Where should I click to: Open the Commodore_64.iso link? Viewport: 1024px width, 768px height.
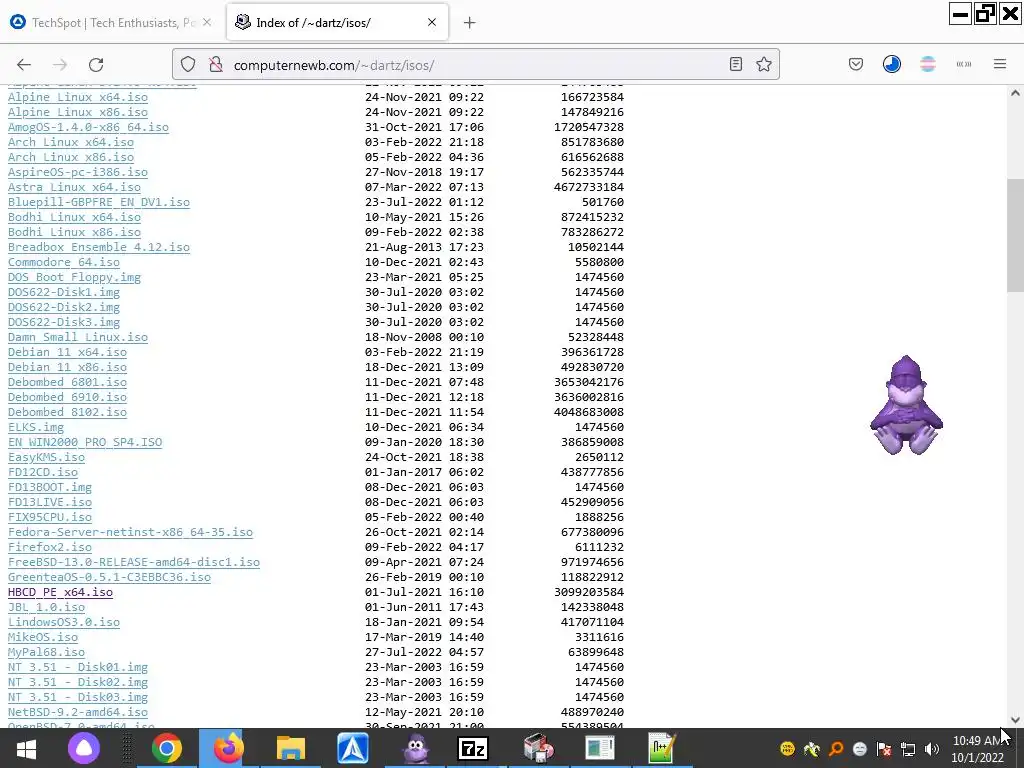click(63, 263)
